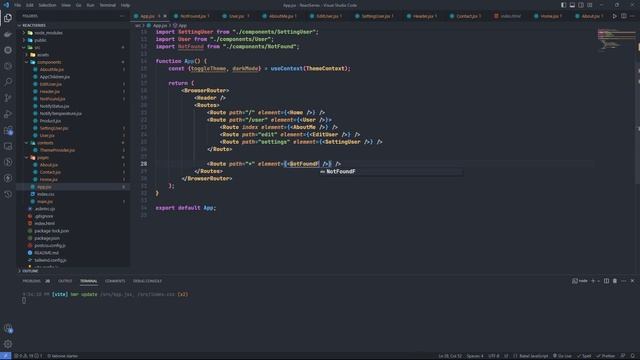
Task: Click the Go Live status bar item
Action: (x=562, y=356)
